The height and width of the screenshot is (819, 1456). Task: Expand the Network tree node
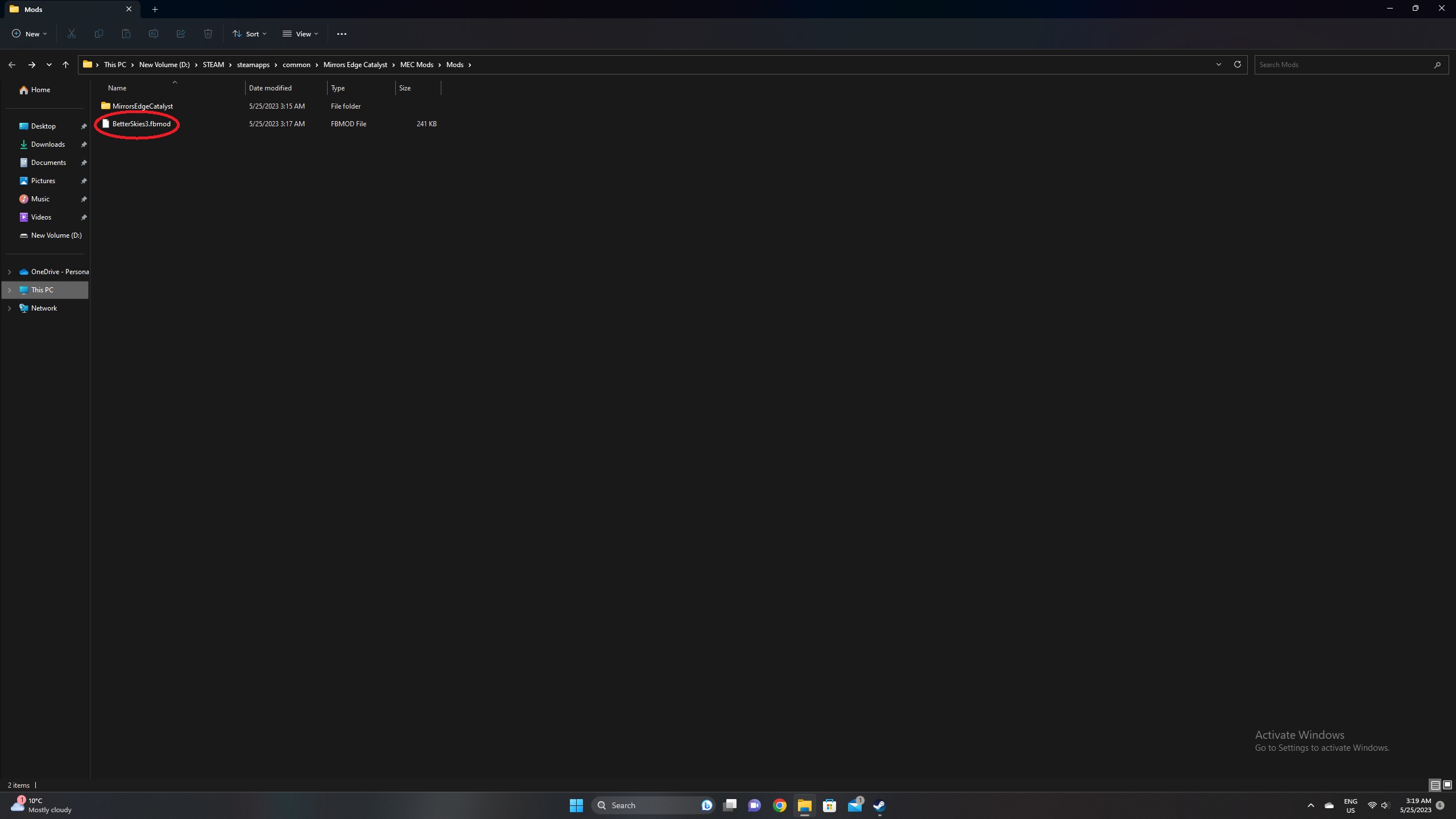pos(9,308)
